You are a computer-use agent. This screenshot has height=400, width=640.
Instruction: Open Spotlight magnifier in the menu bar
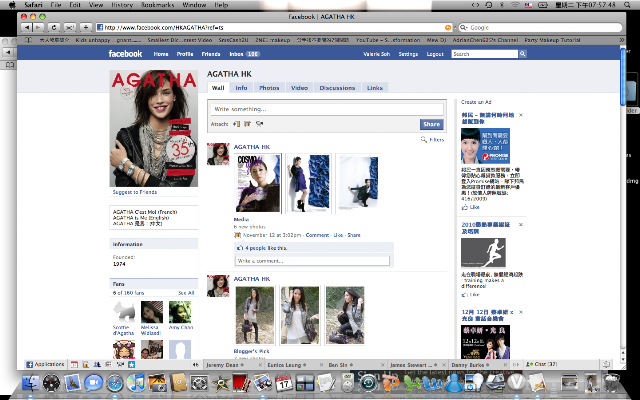point(627,5)
